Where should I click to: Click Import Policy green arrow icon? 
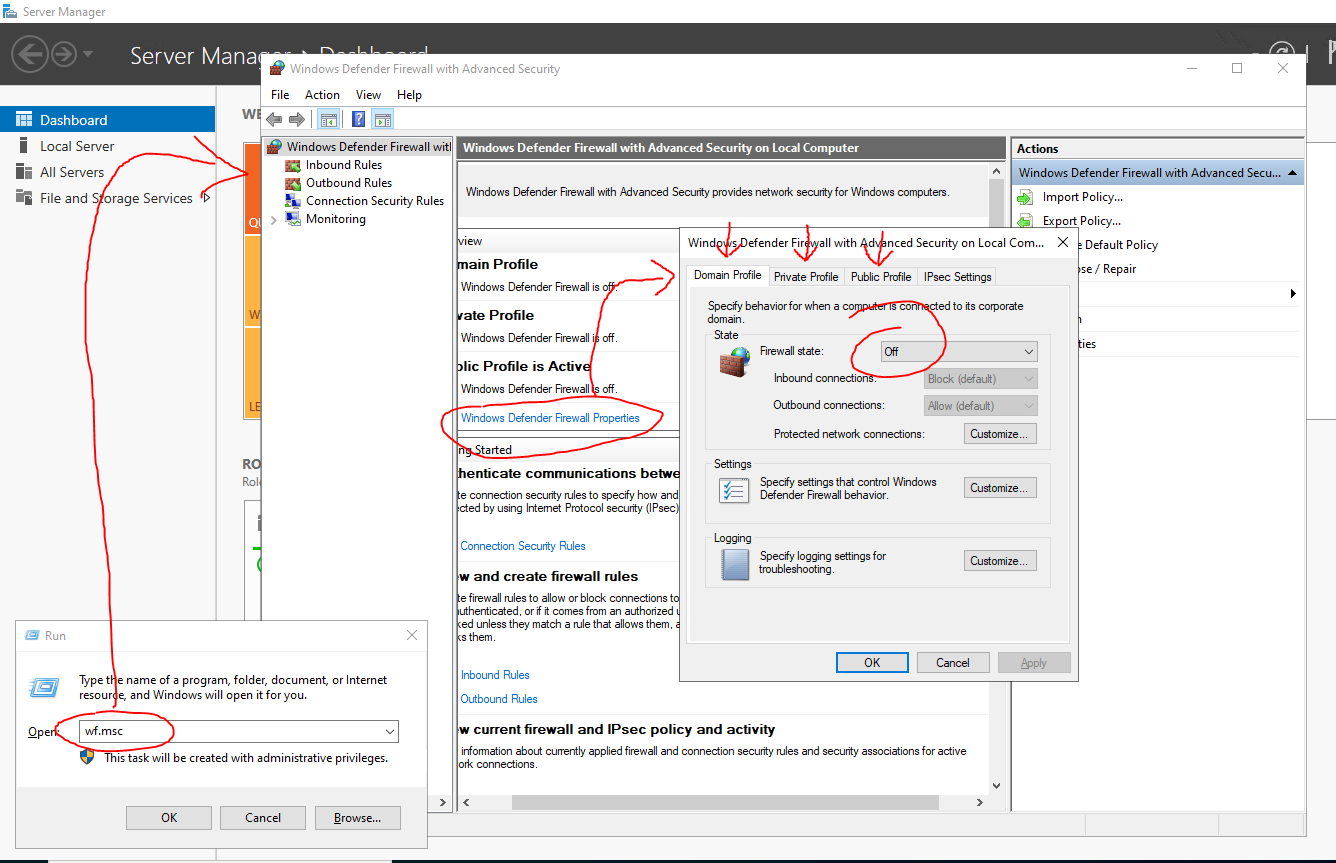(1026, 197)
